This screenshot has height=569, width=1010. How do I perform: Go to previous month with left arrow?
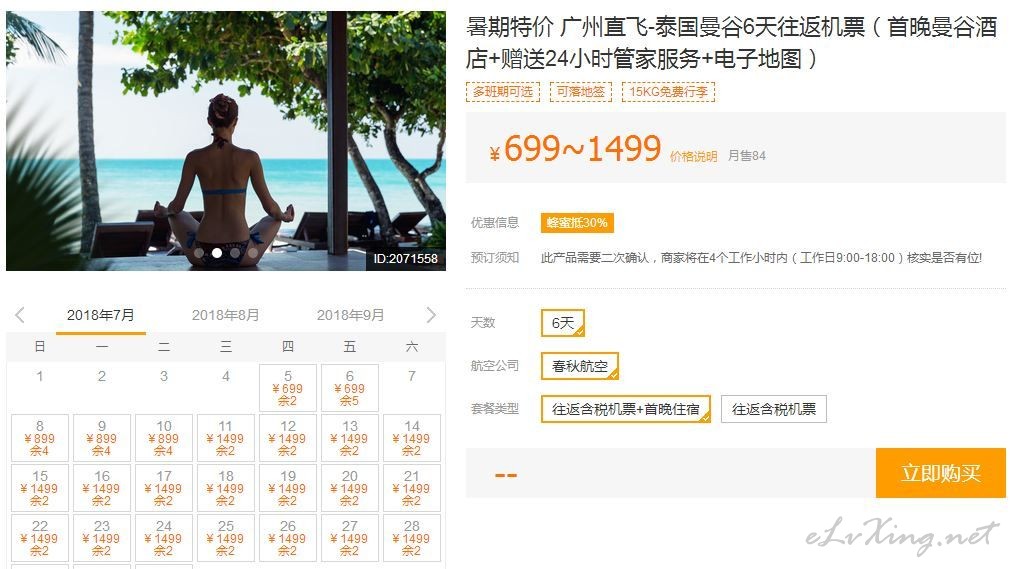pyautogui.click(x=20, y=315)
